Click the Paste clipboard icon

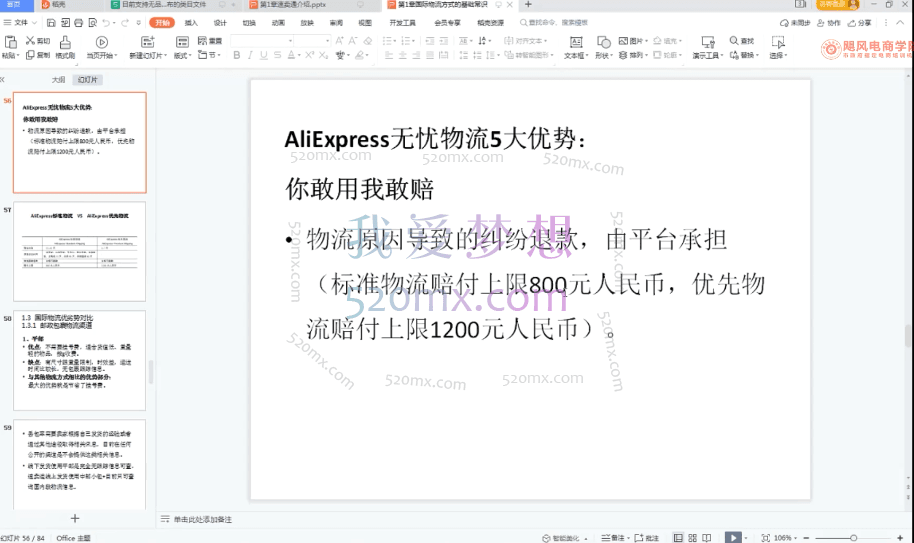[x=10, y=42]
